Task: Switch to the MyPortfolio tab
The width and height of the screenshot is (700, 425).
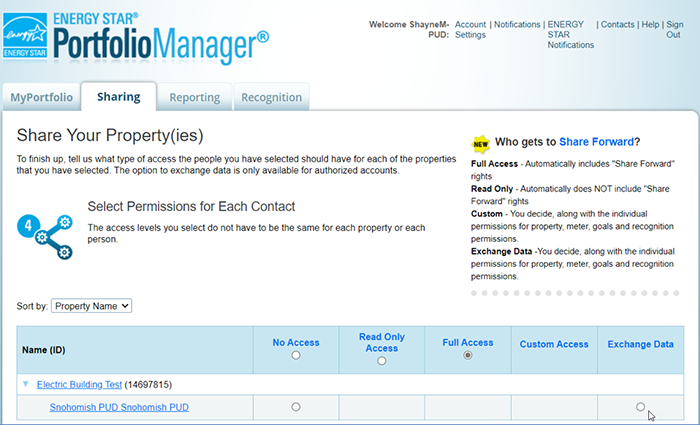Action: point(42,97)
